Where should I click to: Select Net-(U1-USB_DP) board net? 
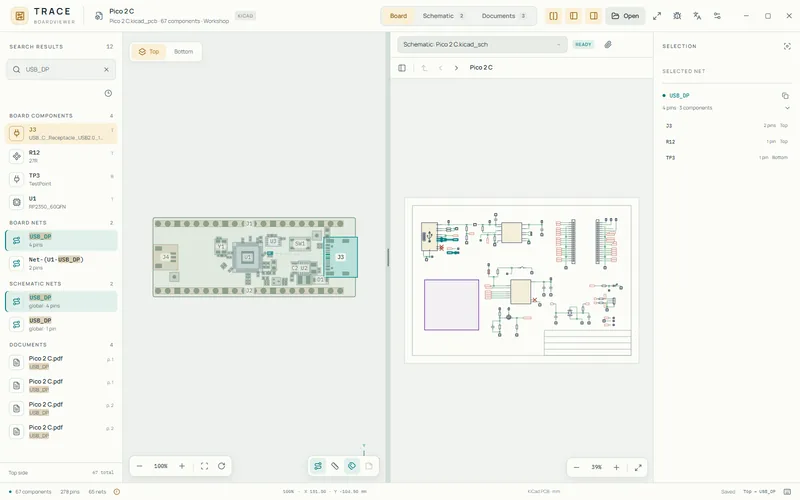point(61,263)
